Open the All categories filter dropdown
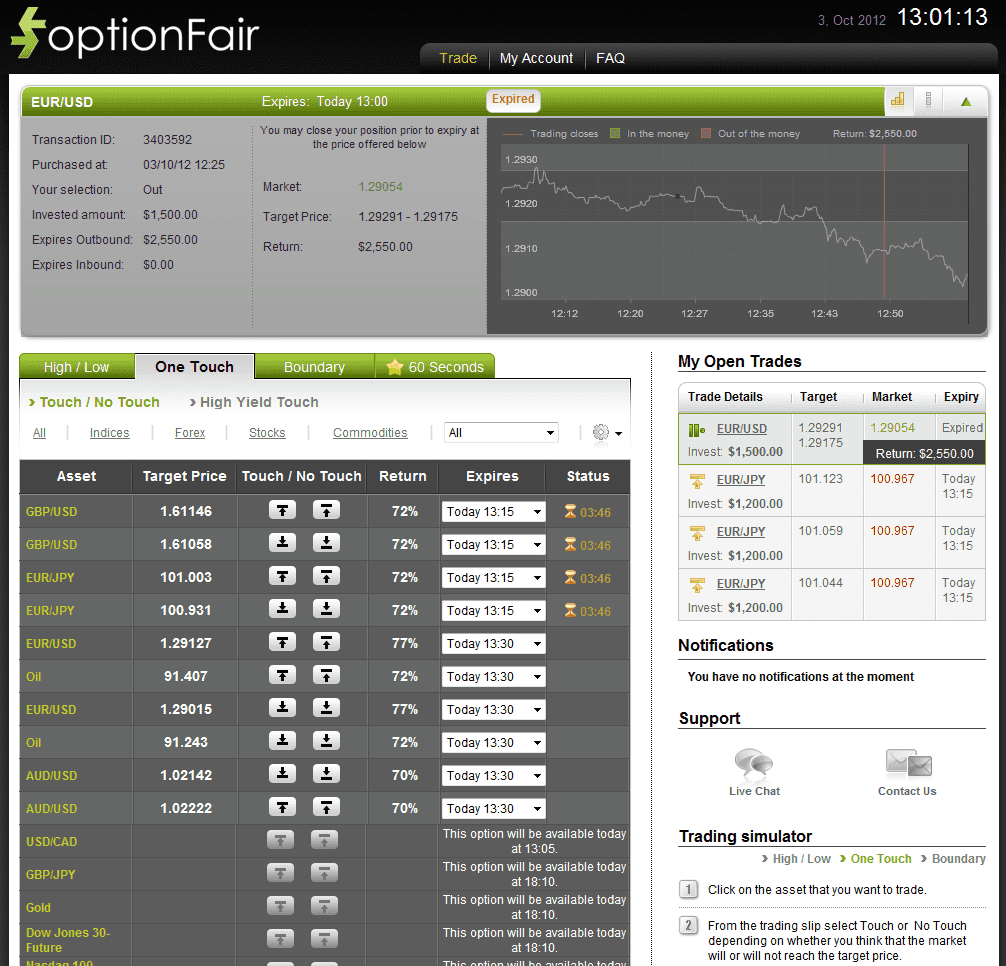Screen dimensions: 1006x966 (501, 431)
